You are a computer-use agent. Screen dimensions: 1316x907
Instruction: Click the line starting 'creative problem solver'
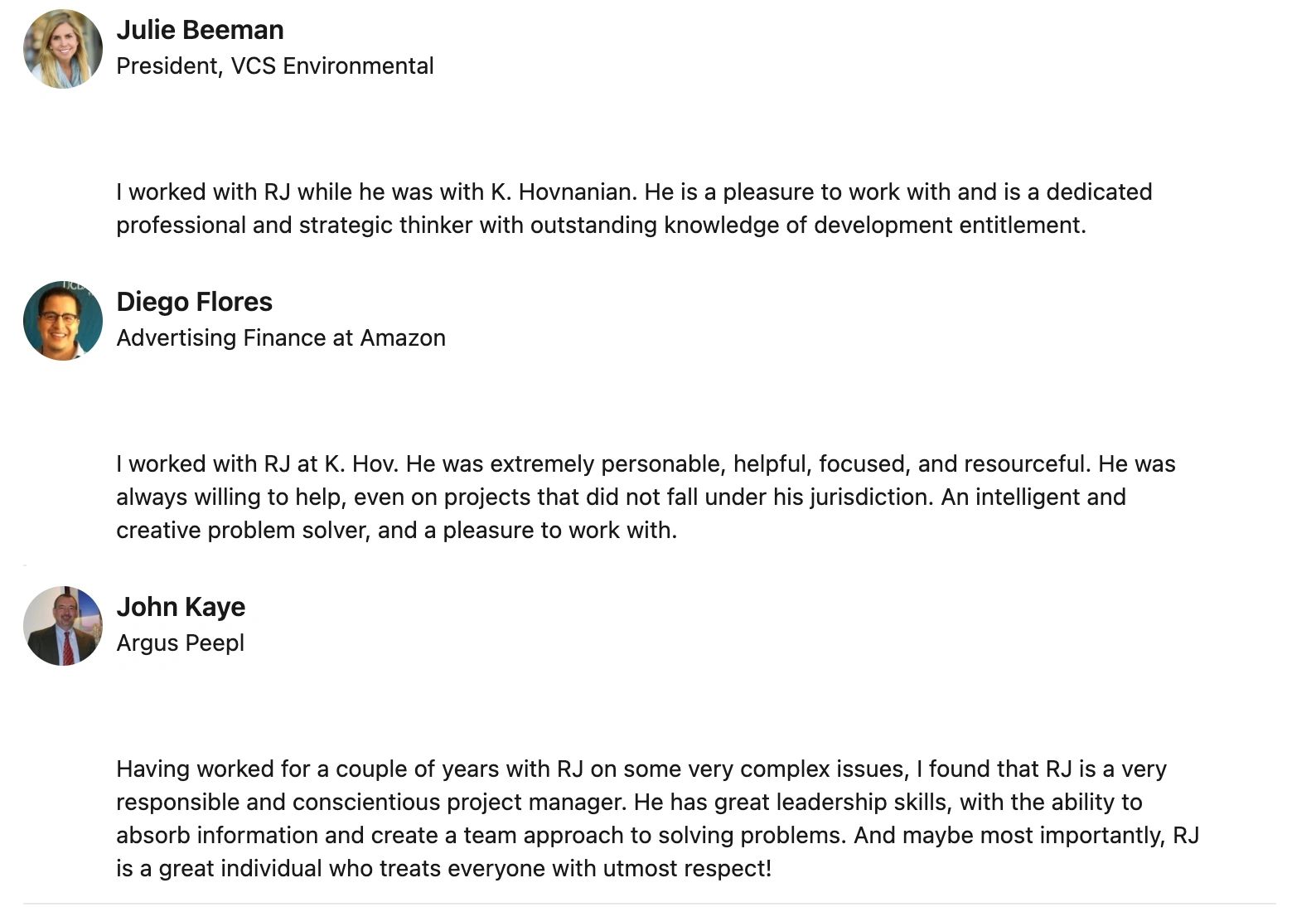click(x=396, y=531)
